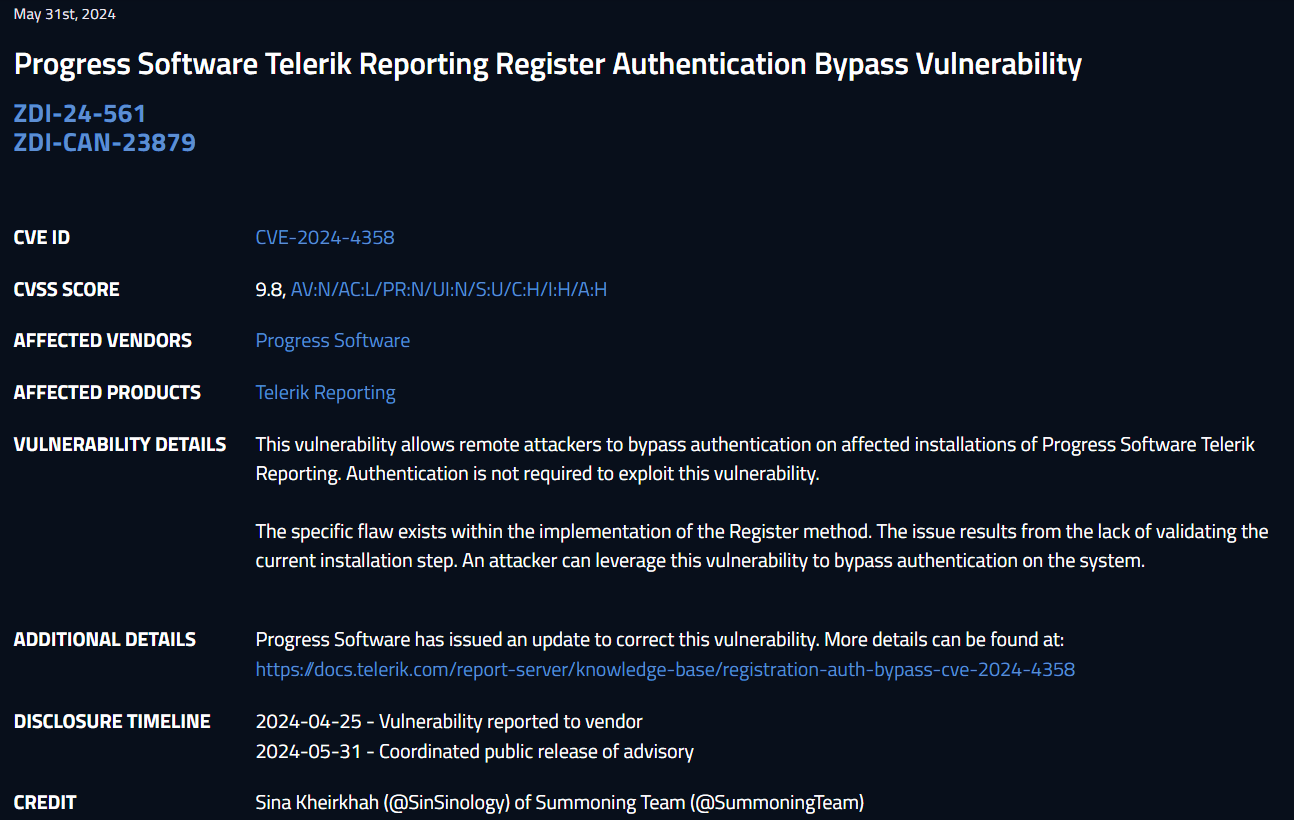Click the 2024-05-31 public release entry
This screenshot has height=820, width=1294.
(474, 752)
